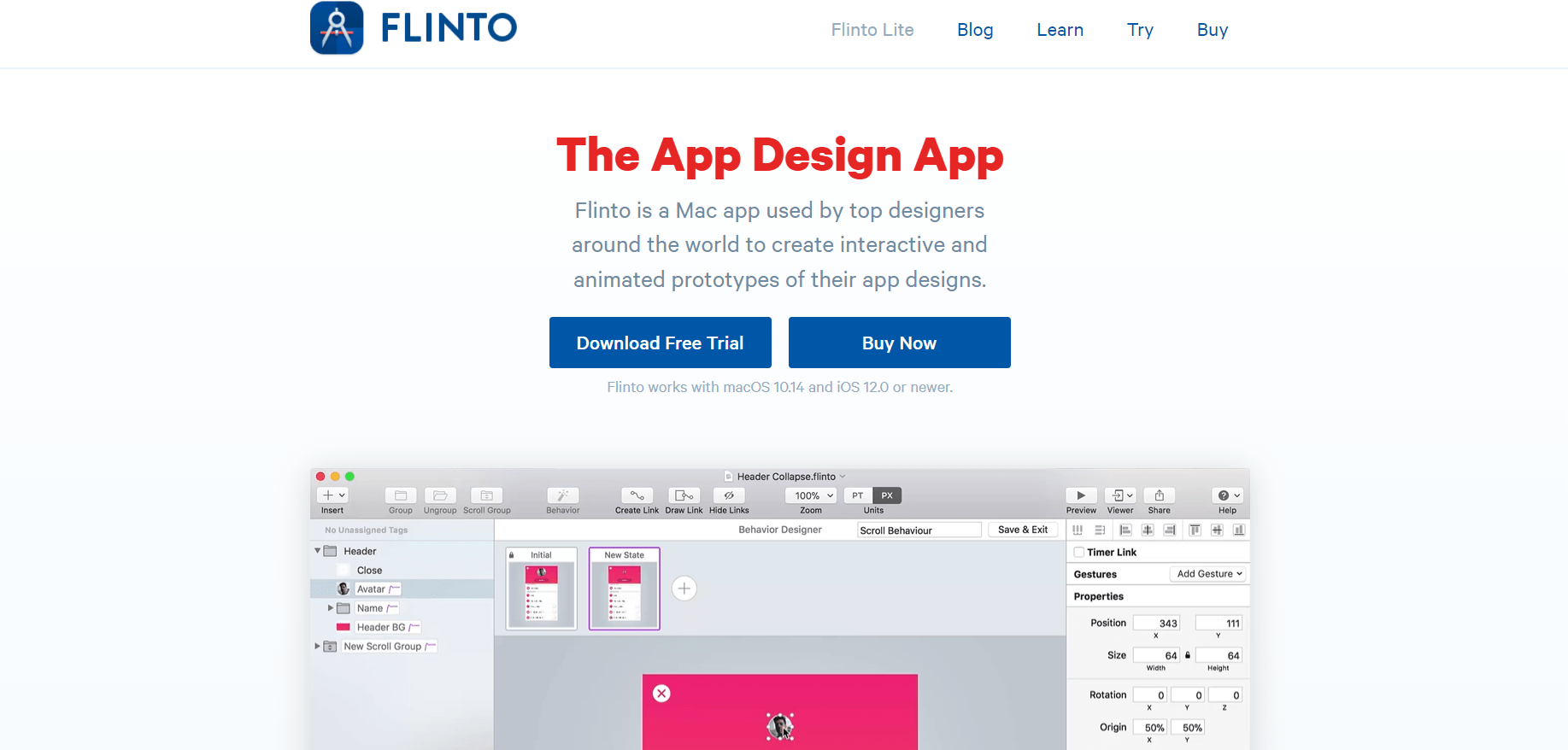
Task: Click the Position X field 343
Action: coord(1156,623)
